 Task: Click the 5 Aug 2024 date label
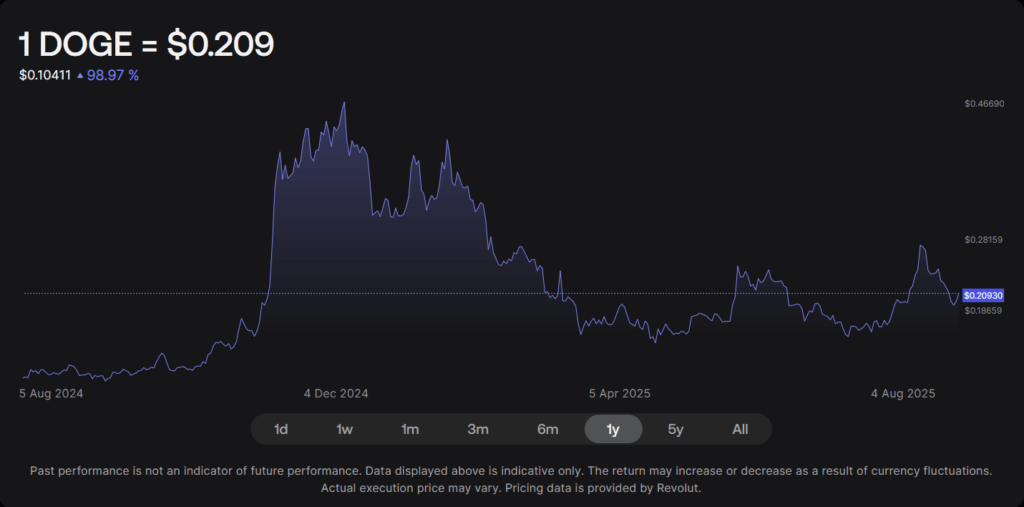tap(51, 393)
